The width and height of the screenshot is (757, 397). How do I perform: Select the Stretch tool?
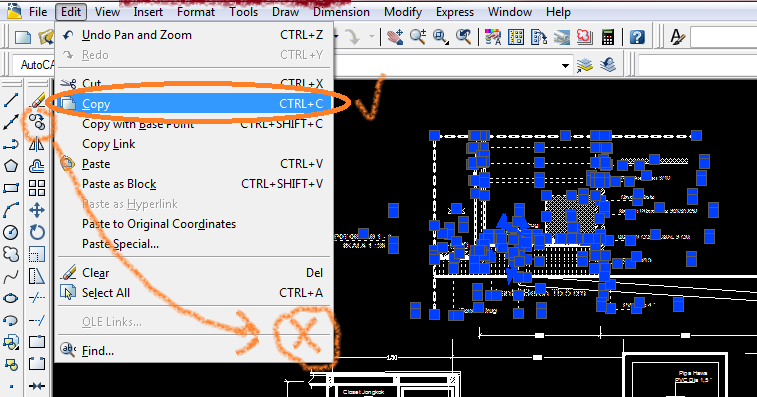click(x=37, y=276)
